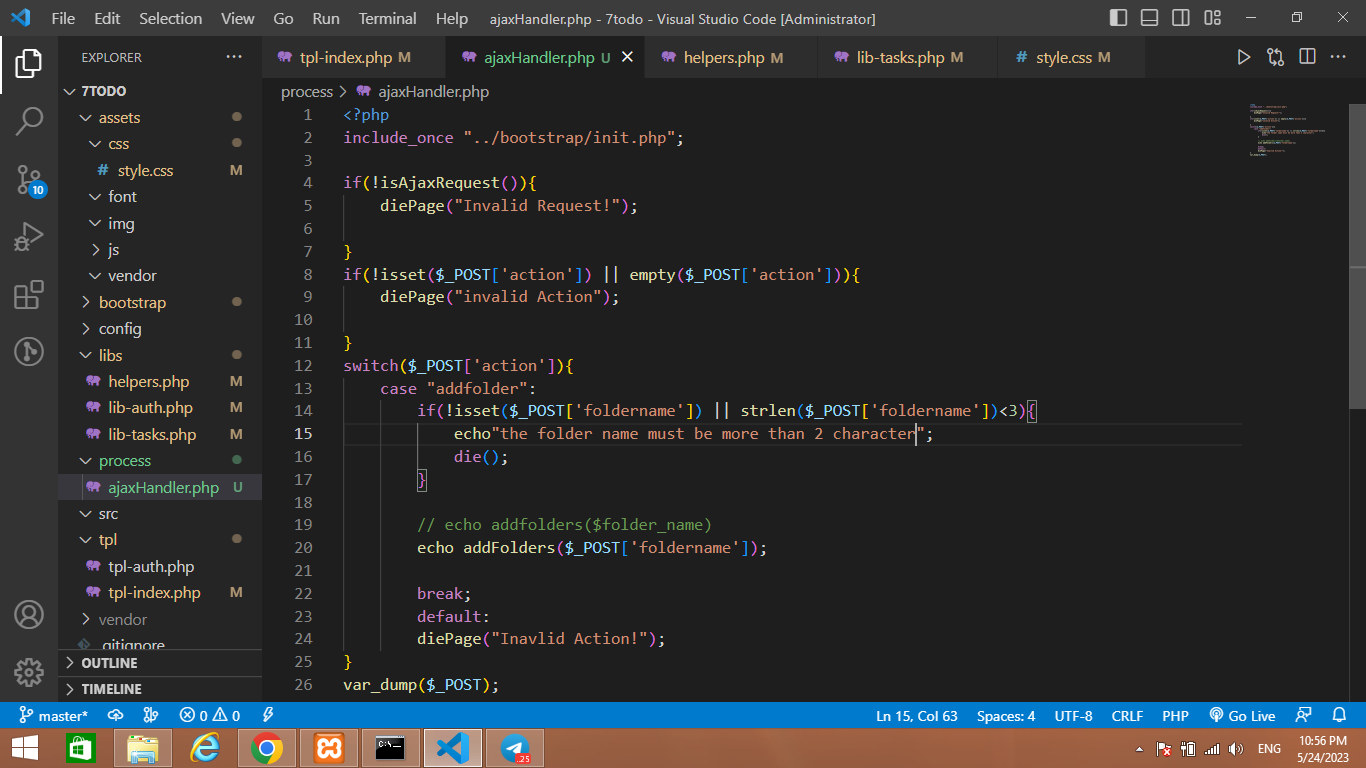Open the Windows Start button

click(24, 747)
